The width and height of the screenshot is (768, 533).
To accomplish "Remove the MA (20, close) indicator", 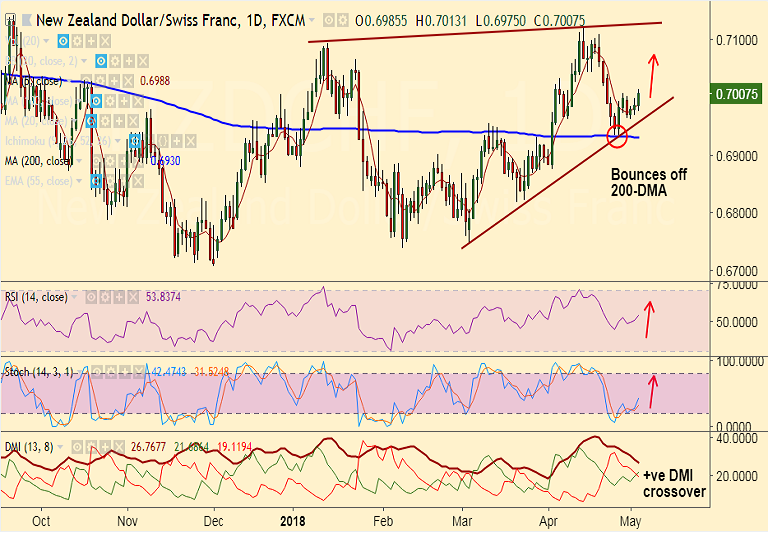I will (133, 121).
